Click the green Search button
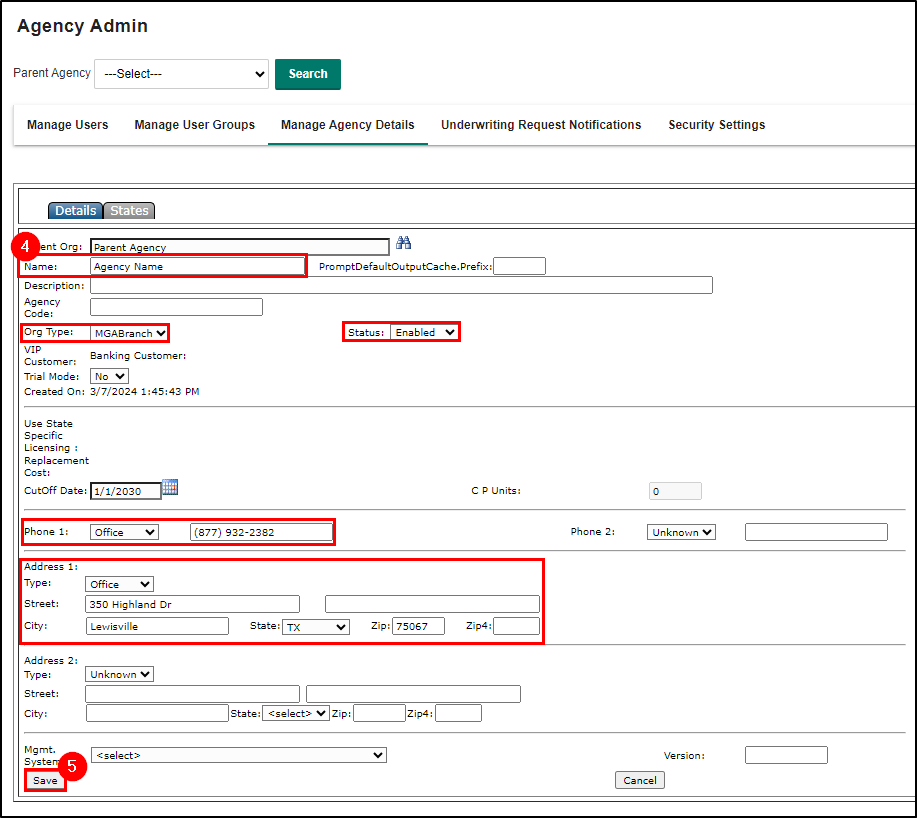917x818 pixels. pyautogui.click(x=308, y=74)
